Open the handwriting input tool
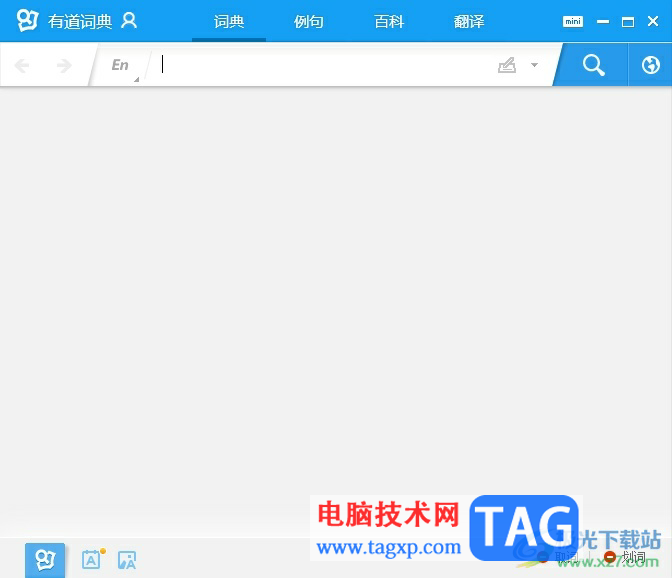672x578 pixels. coord(507,65)
